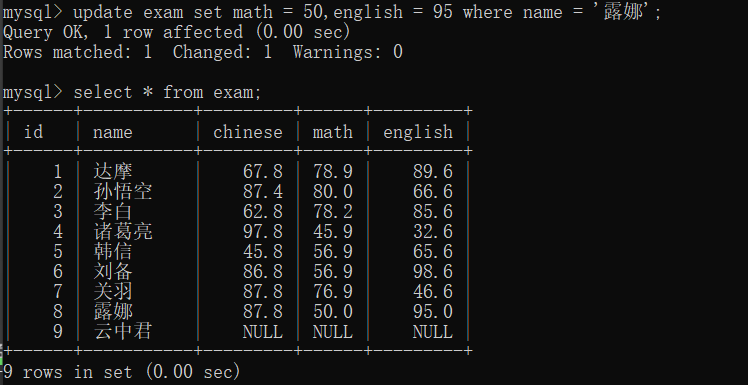Click id 4 in 诸葛亮's row
748x385 pixels.
(58, 232)
